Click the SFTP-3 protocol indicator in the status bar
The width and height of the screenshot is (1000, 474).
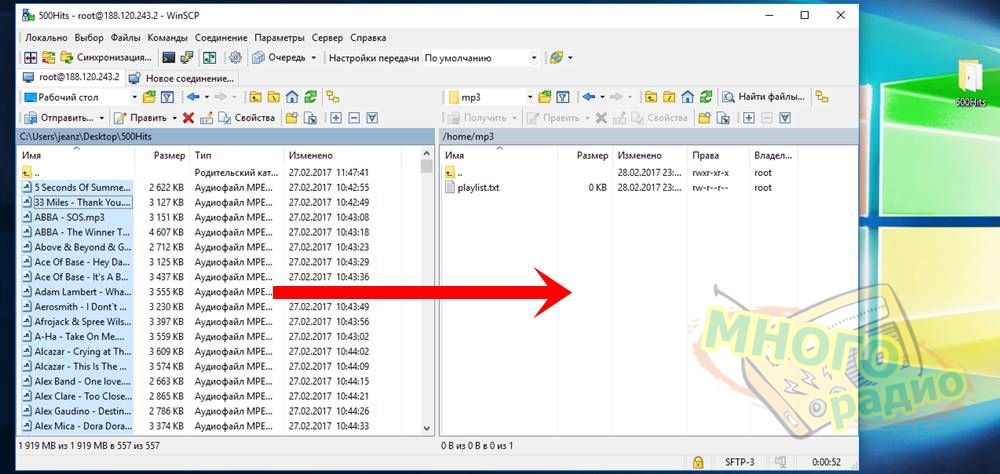[739, 462]
